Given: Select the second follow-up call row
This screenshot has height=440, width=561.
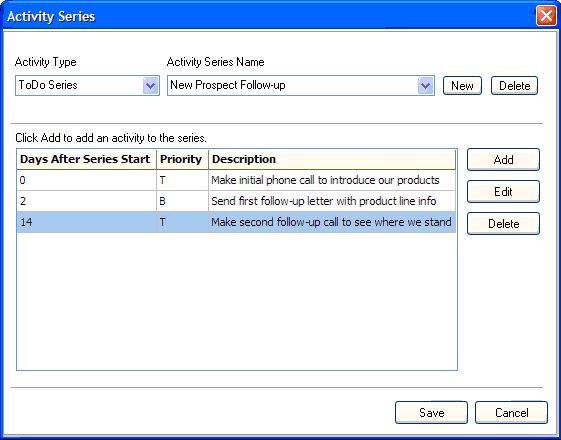Looking at the screenshot, I should click(236, 222).
